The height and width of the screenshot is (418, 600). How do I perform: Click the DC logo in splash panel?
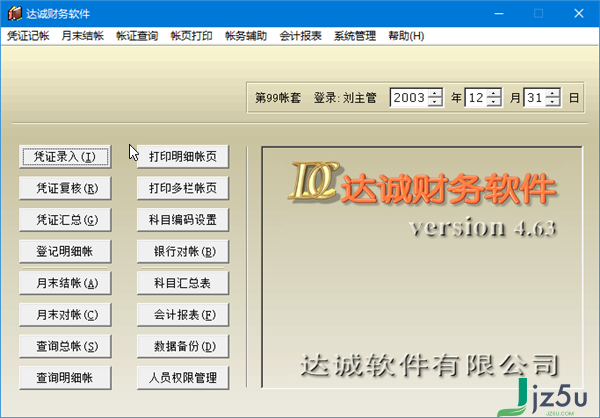pyautogui.click(x=314, y=181)
